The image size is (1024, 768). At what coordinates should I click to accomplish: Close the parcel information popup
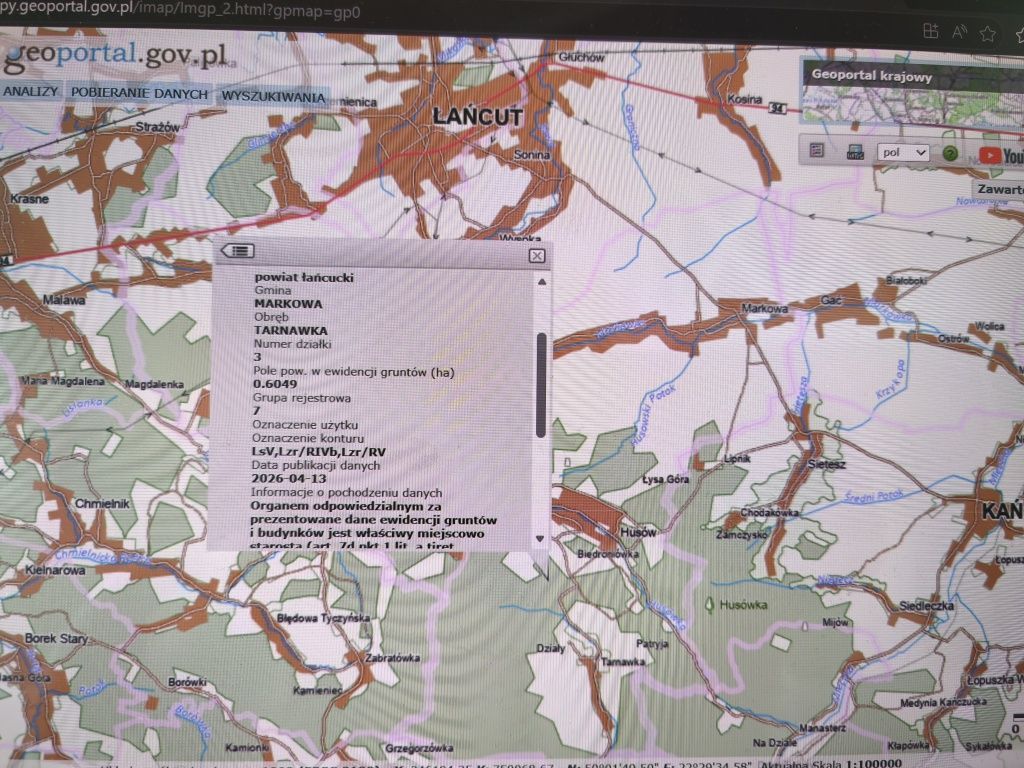pyautogui.click(x=537, y=256)
